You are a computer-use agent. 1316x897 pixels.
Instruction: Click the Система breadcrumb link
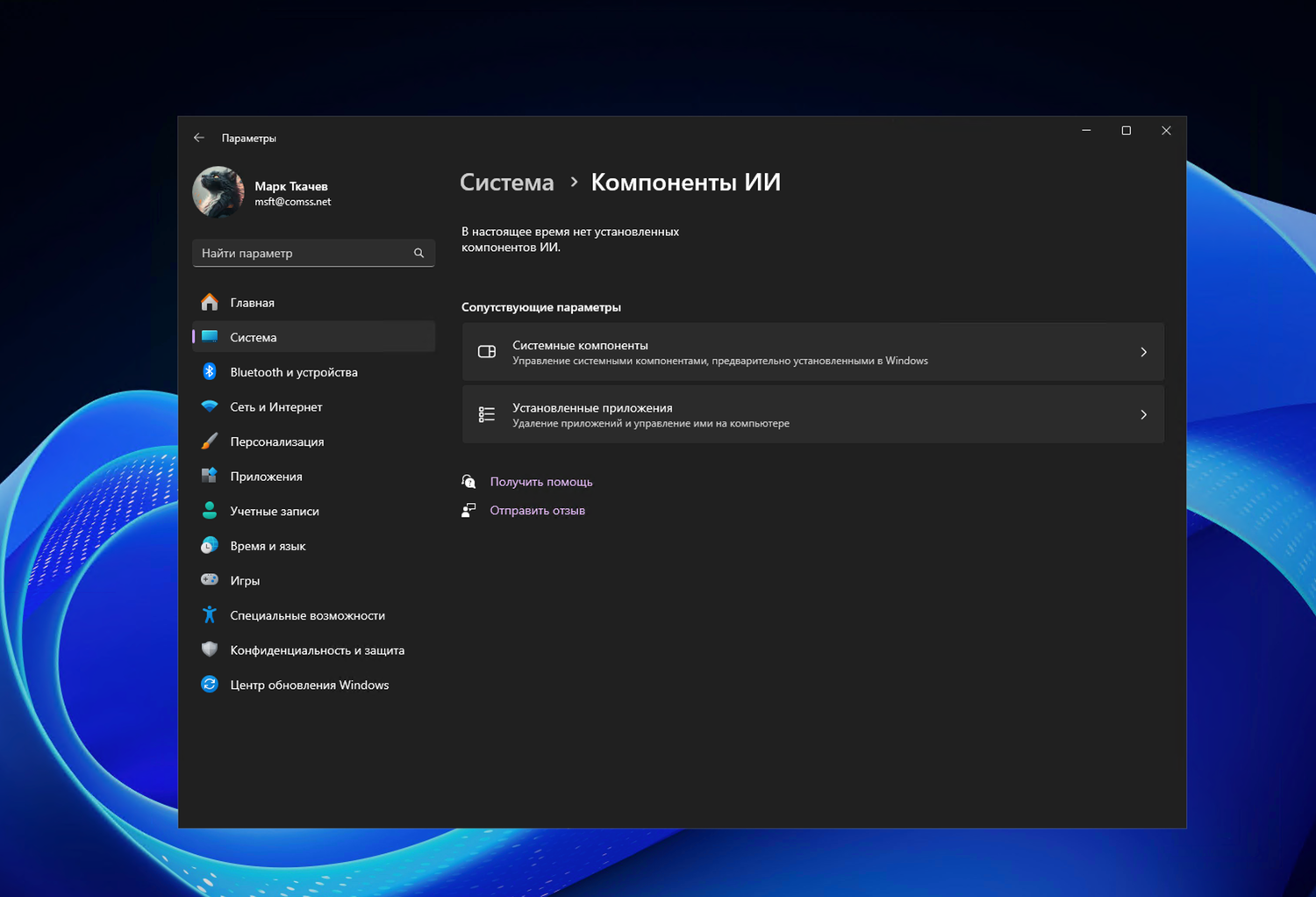pos(507,182)
